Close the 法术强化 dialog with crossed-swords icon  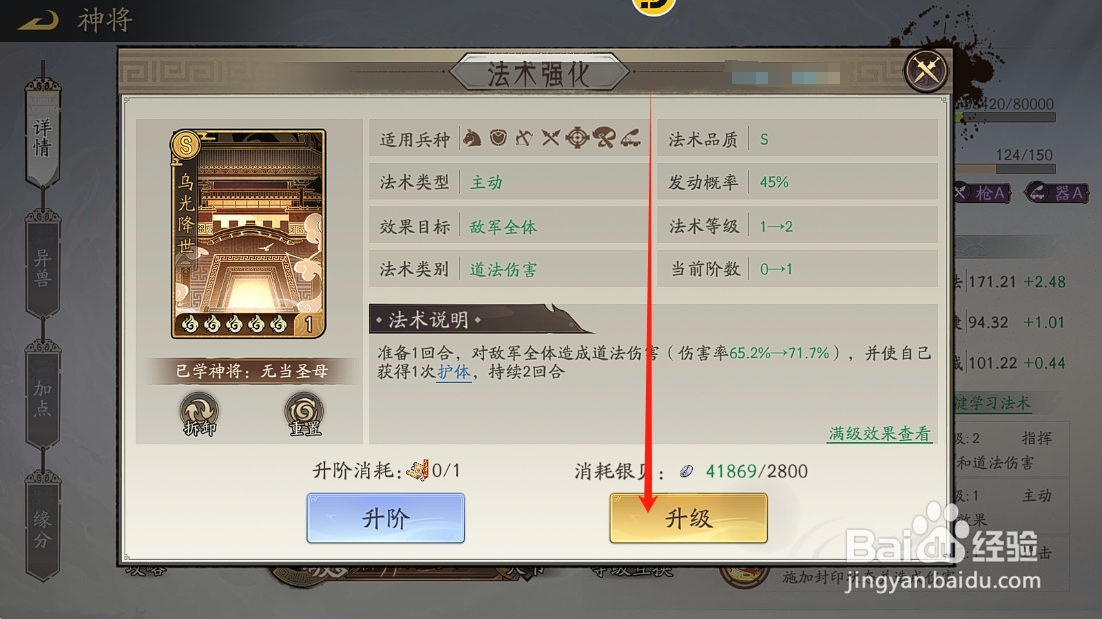pyautogui.click(x=926, y=70)
